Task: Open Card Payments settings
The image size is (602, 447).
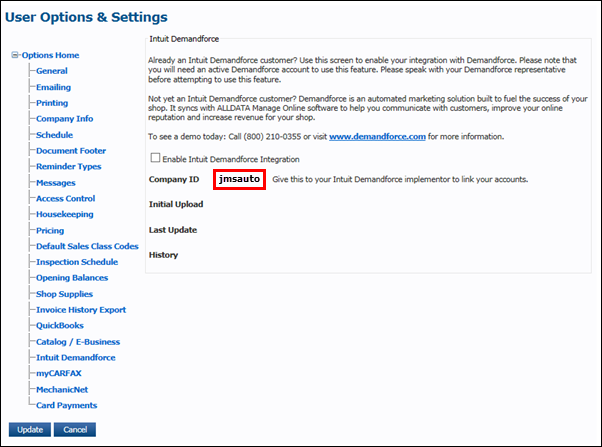Action: (67, 406)
